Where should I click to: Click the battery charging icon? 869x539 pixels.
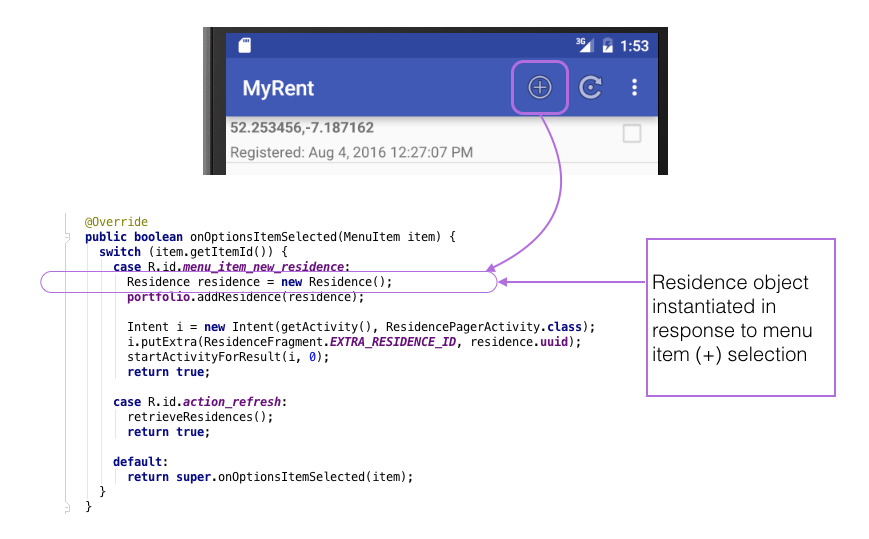[607, 46]
